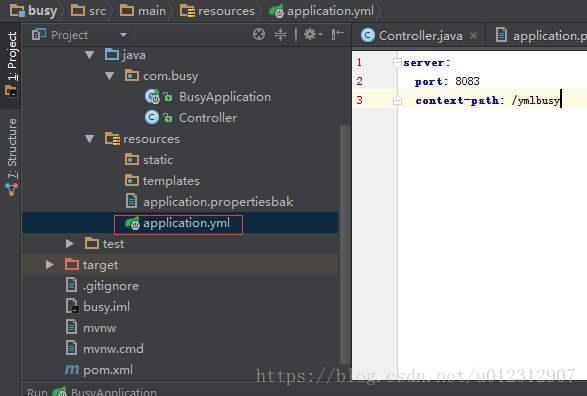
Task: Click the pom.xml Maven m icon
Action: point(72,370)
